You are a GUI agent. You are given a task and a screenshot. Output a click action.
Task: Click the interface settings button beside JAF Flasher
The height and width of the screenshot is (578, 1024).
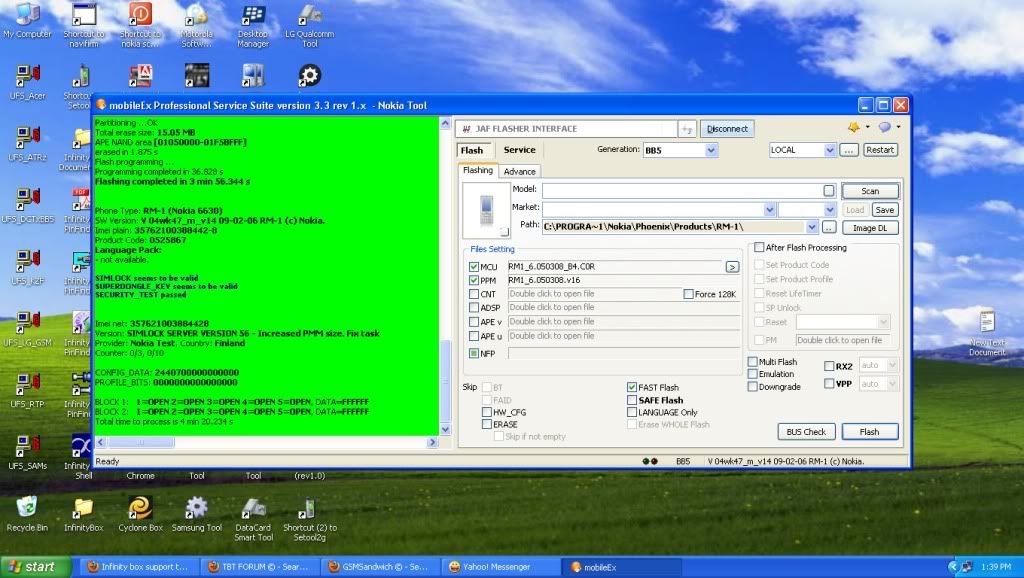pyautogui.click(x=687, y=129)
